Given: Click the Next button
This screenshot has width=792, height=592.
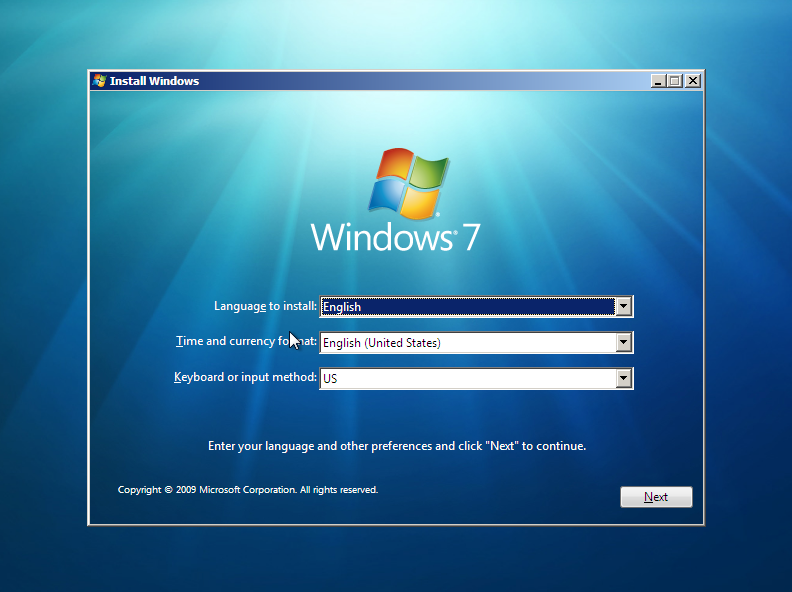Looking at the screenshot, I should [x=656, y=497].
